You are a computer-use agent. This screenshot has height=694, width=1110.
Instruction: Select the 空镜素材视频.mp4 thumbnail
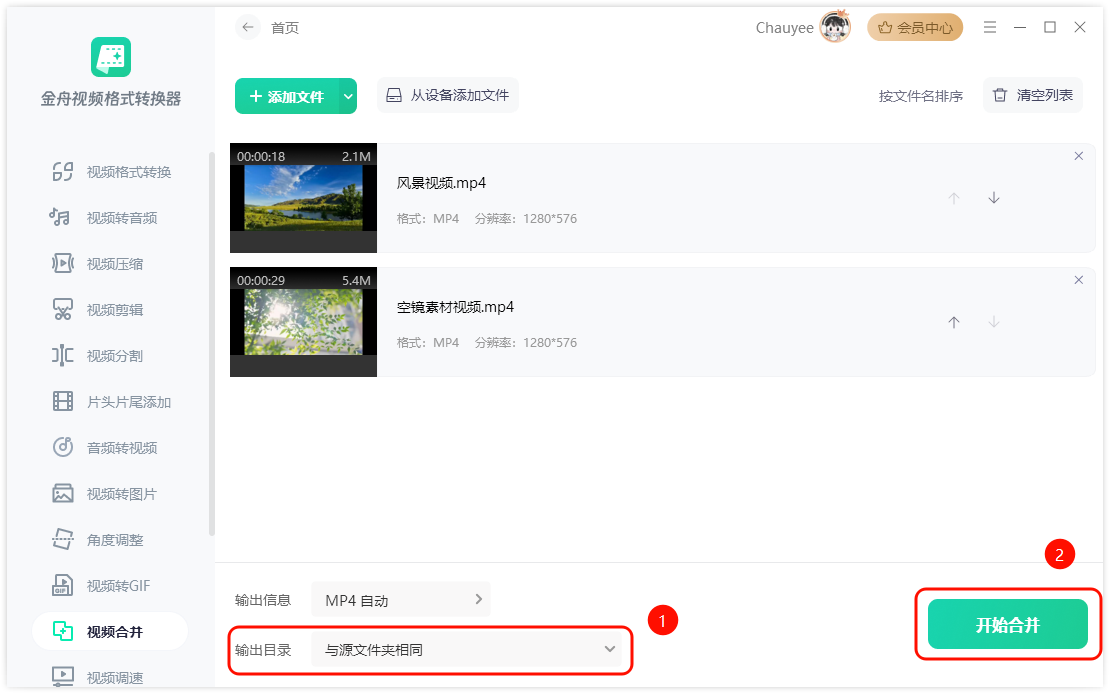click(x=304, y=322)
